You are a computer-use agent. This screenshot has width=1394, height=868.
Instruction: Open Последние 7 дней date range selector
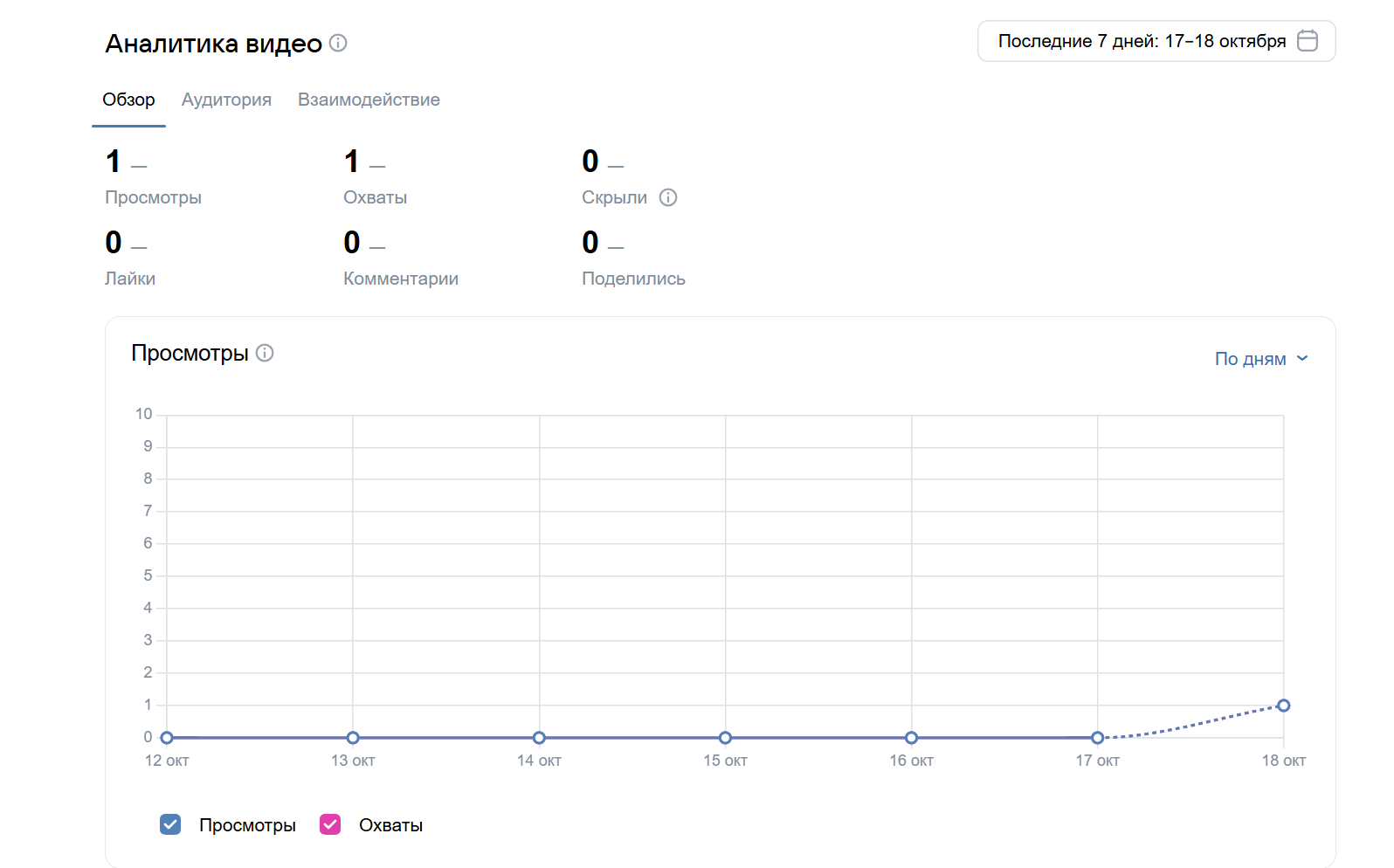(x=1142, y=41)
